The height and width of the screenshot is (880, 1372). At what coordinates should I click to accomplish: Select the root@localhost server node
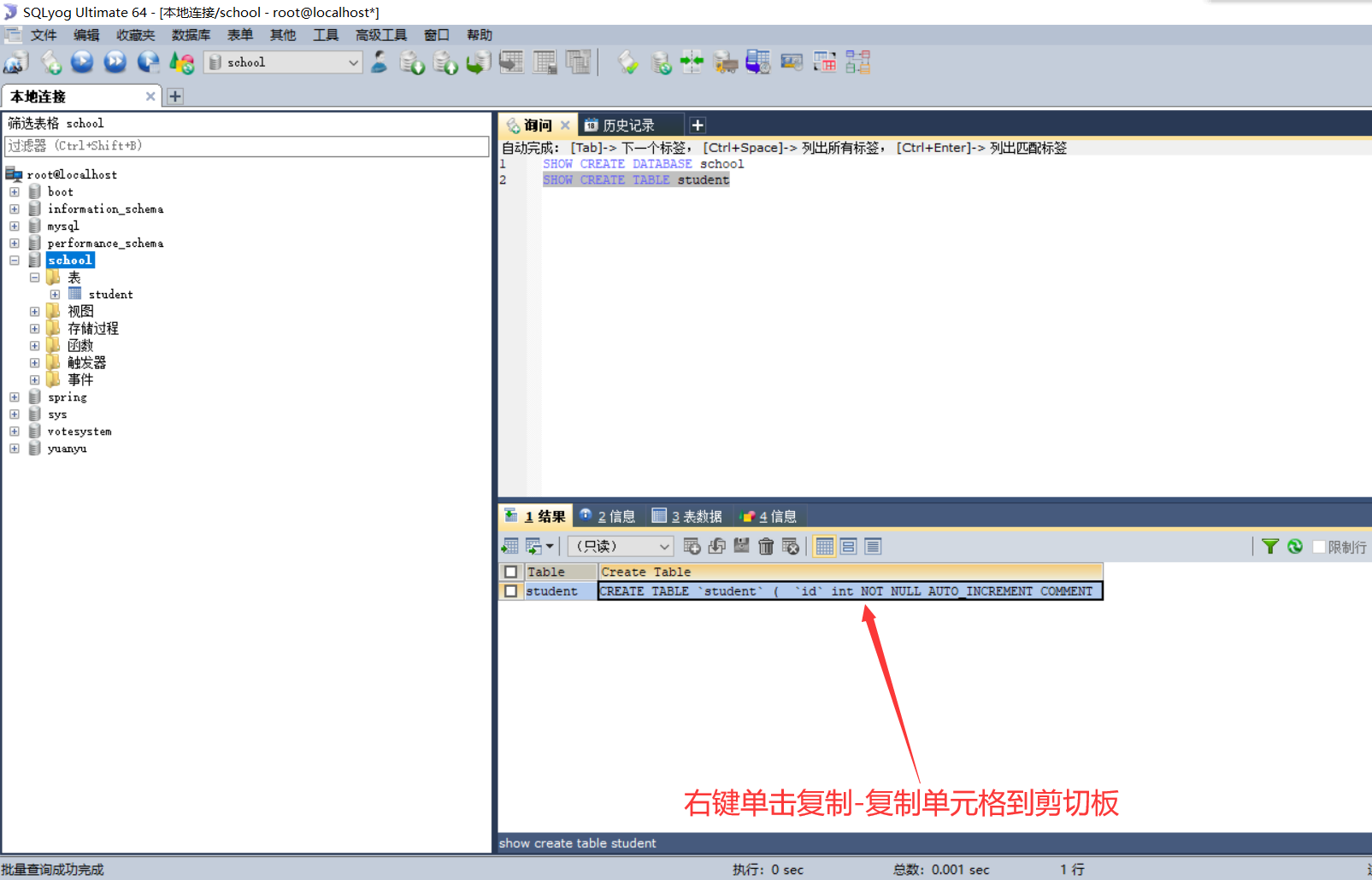[x=72, y=175]
